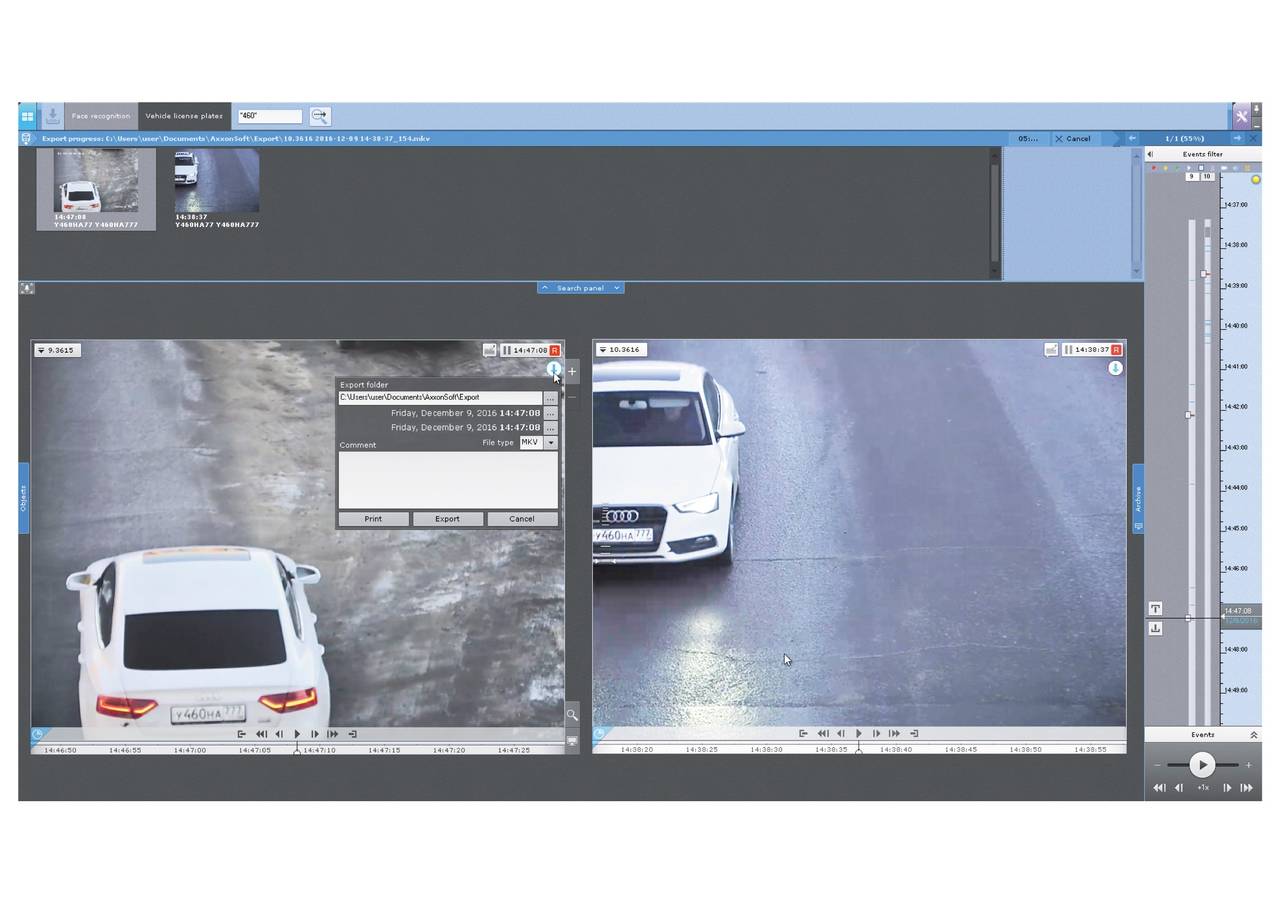Pause playback on camera 9.3615 window

(x=507, y=350)
